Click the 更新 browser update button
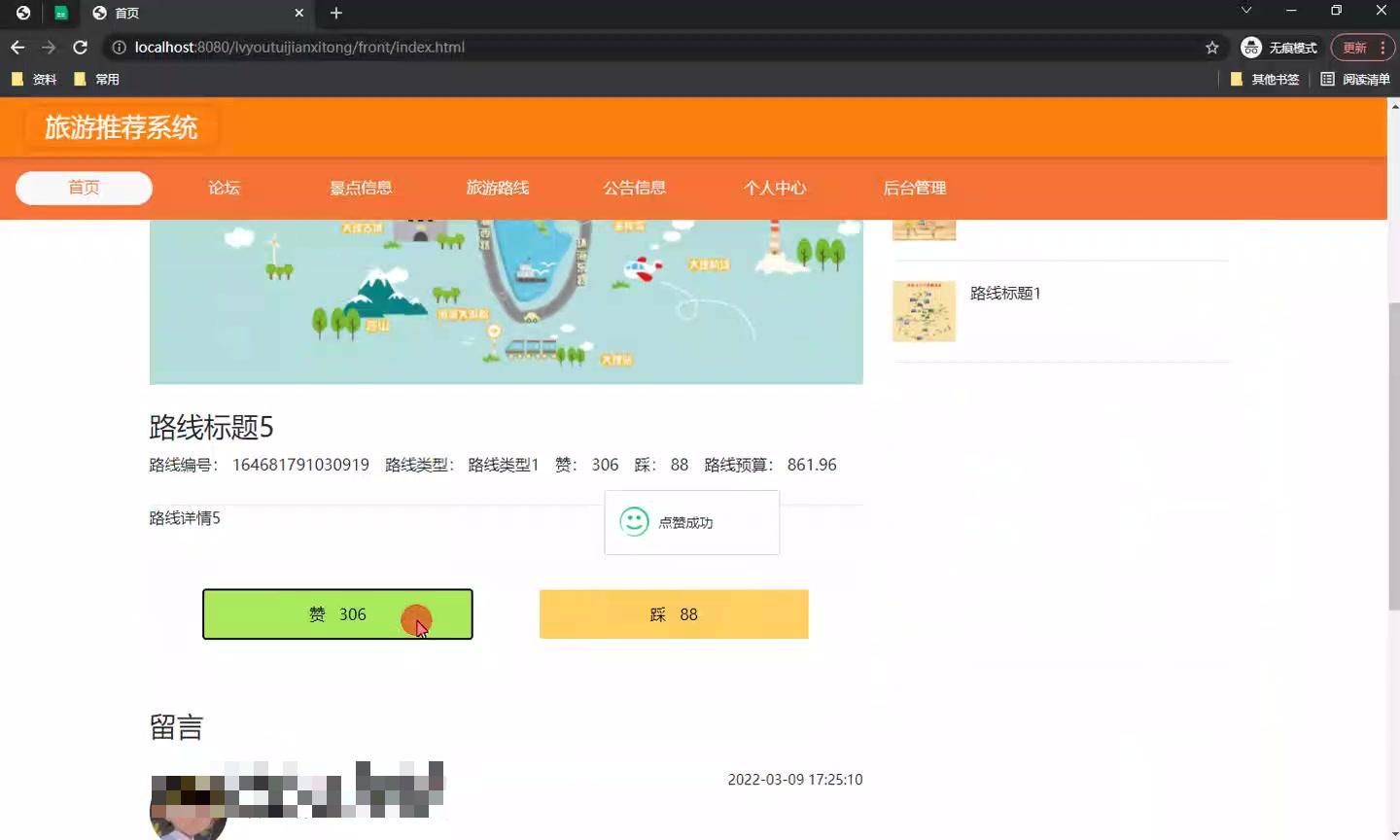Screen dimensions: 1400x840 1354,48
